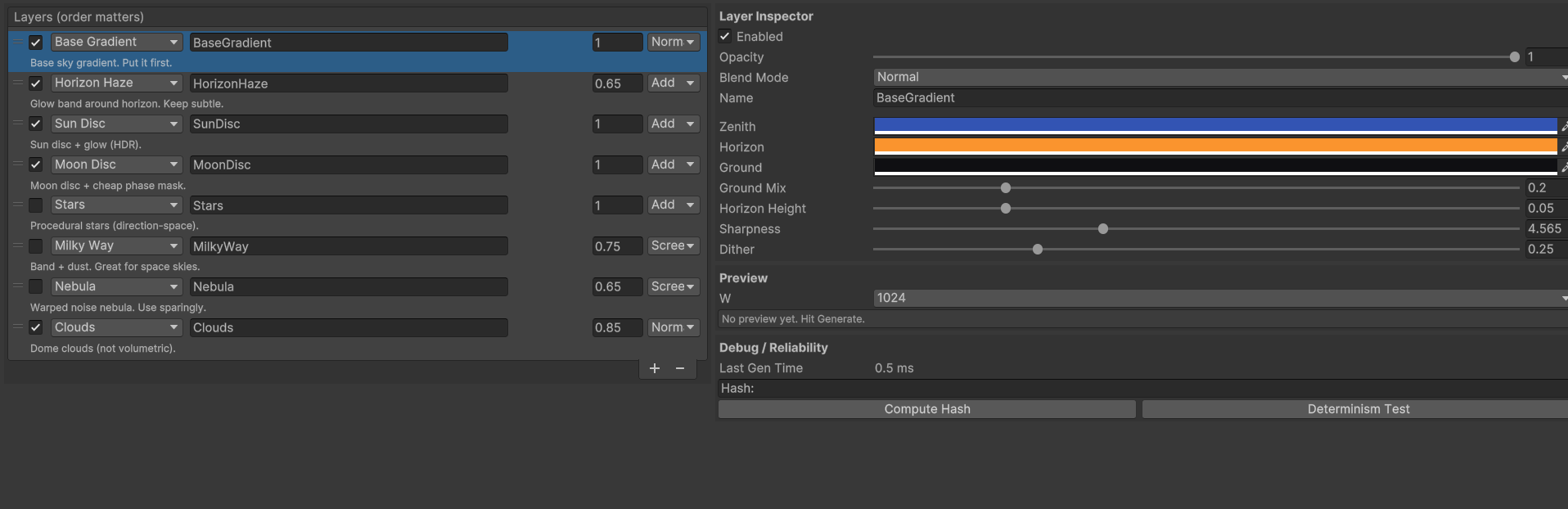Uncheck Enabled in the Layer Inspector

tap(725, 36)
